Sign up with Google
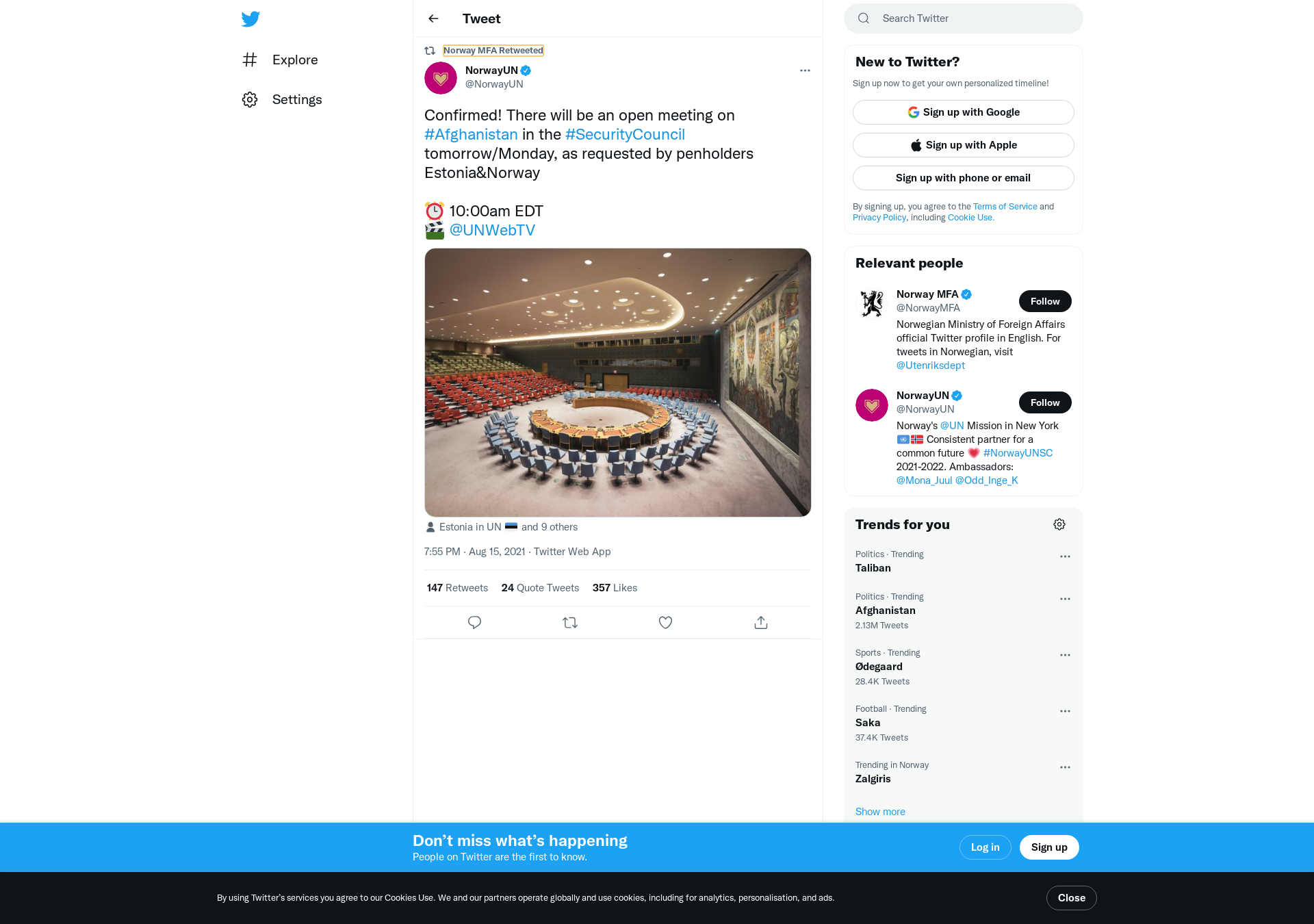Screen dimensions: 1314x924 click(963, 112)
